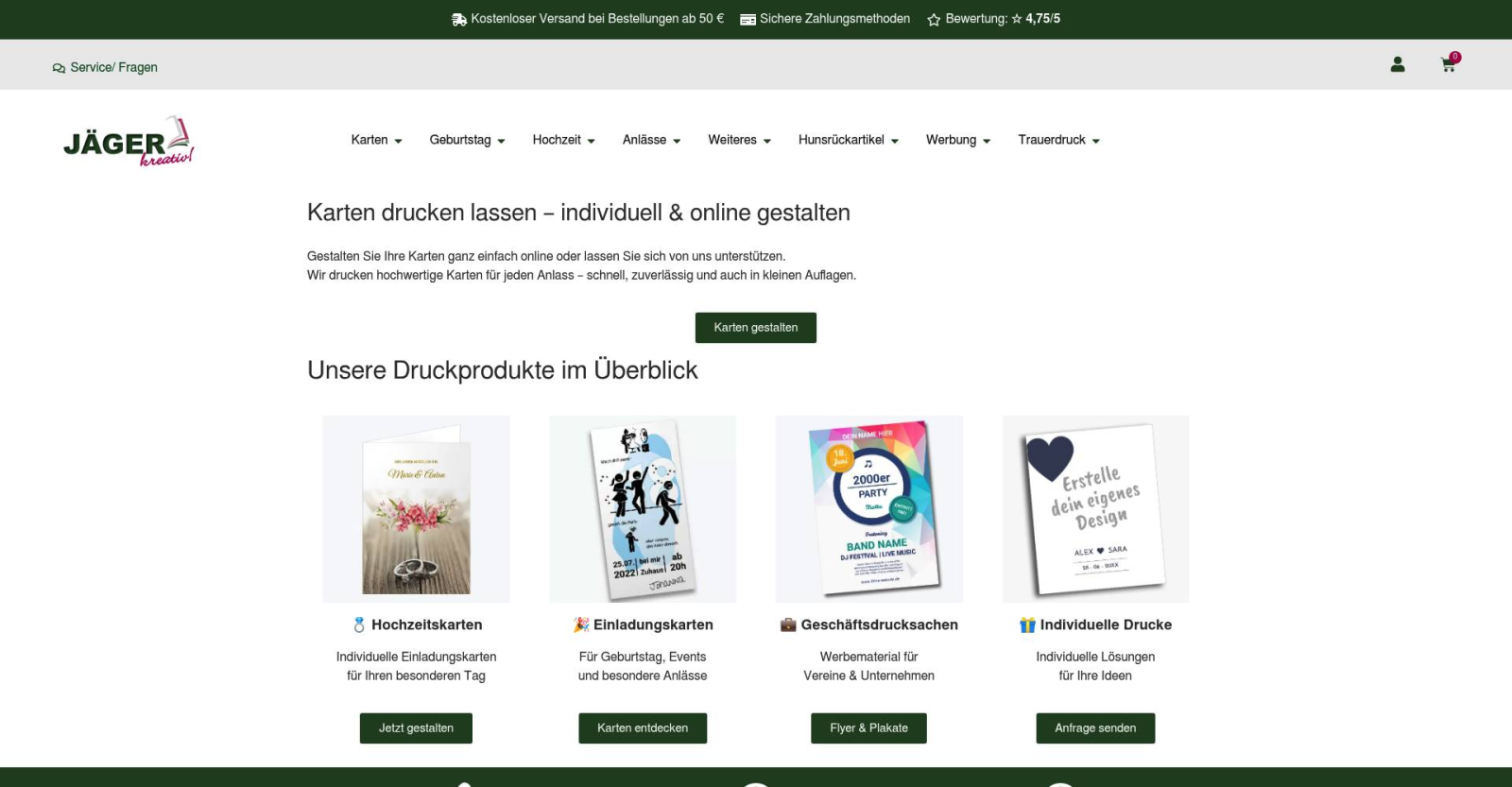The width and height of the screenshot is (1512, 787).
Task: Open the Geburtstag menu item
Action: point(460,140)
